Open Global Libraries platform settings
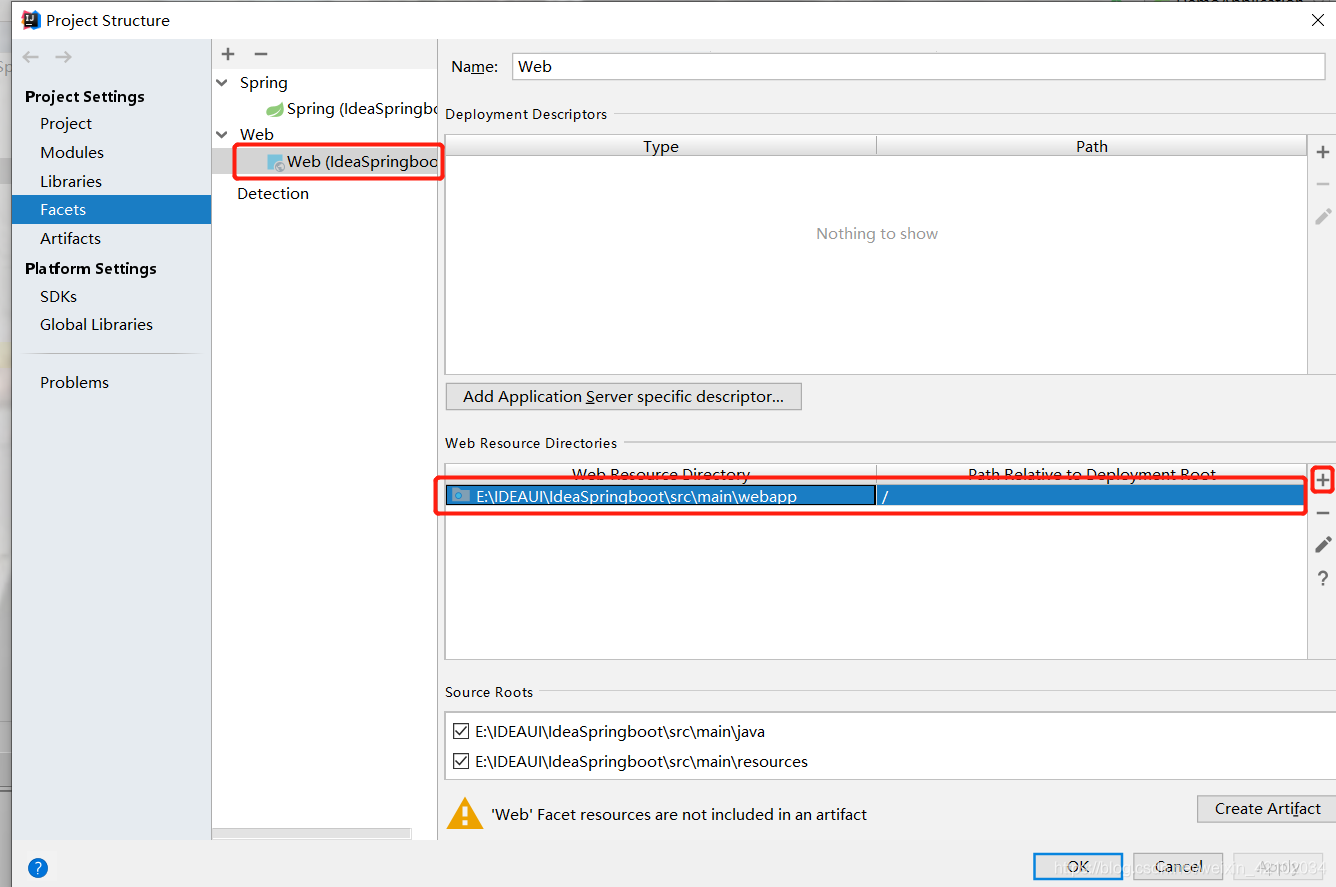Viewport: 1336px width, 887px height. [x=96, y=324]
